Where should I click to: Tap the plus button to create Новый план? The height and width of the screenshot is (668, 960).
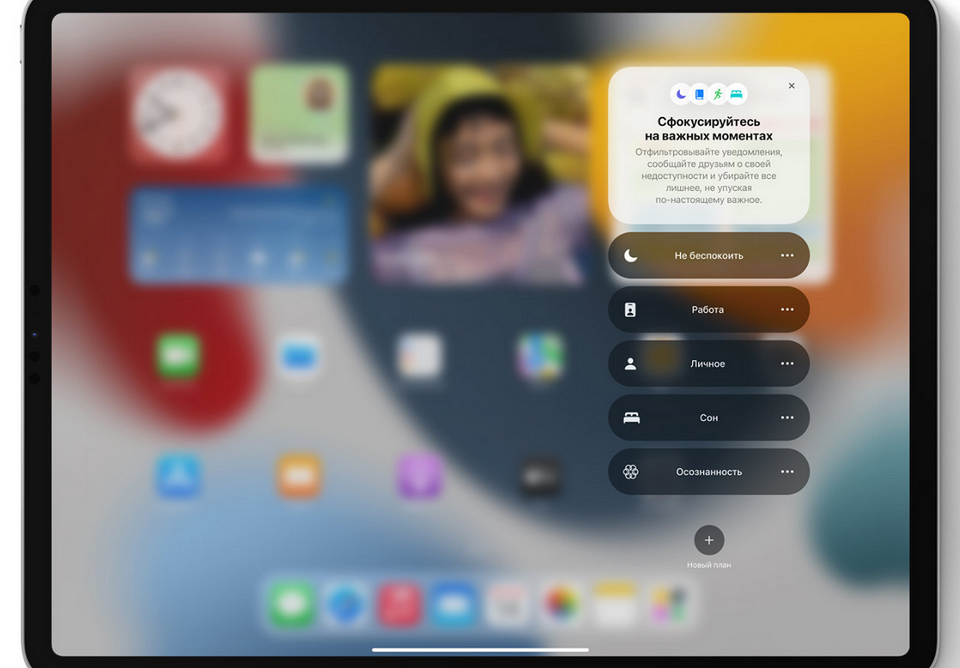pyautogui.click(x=709, y=538)
